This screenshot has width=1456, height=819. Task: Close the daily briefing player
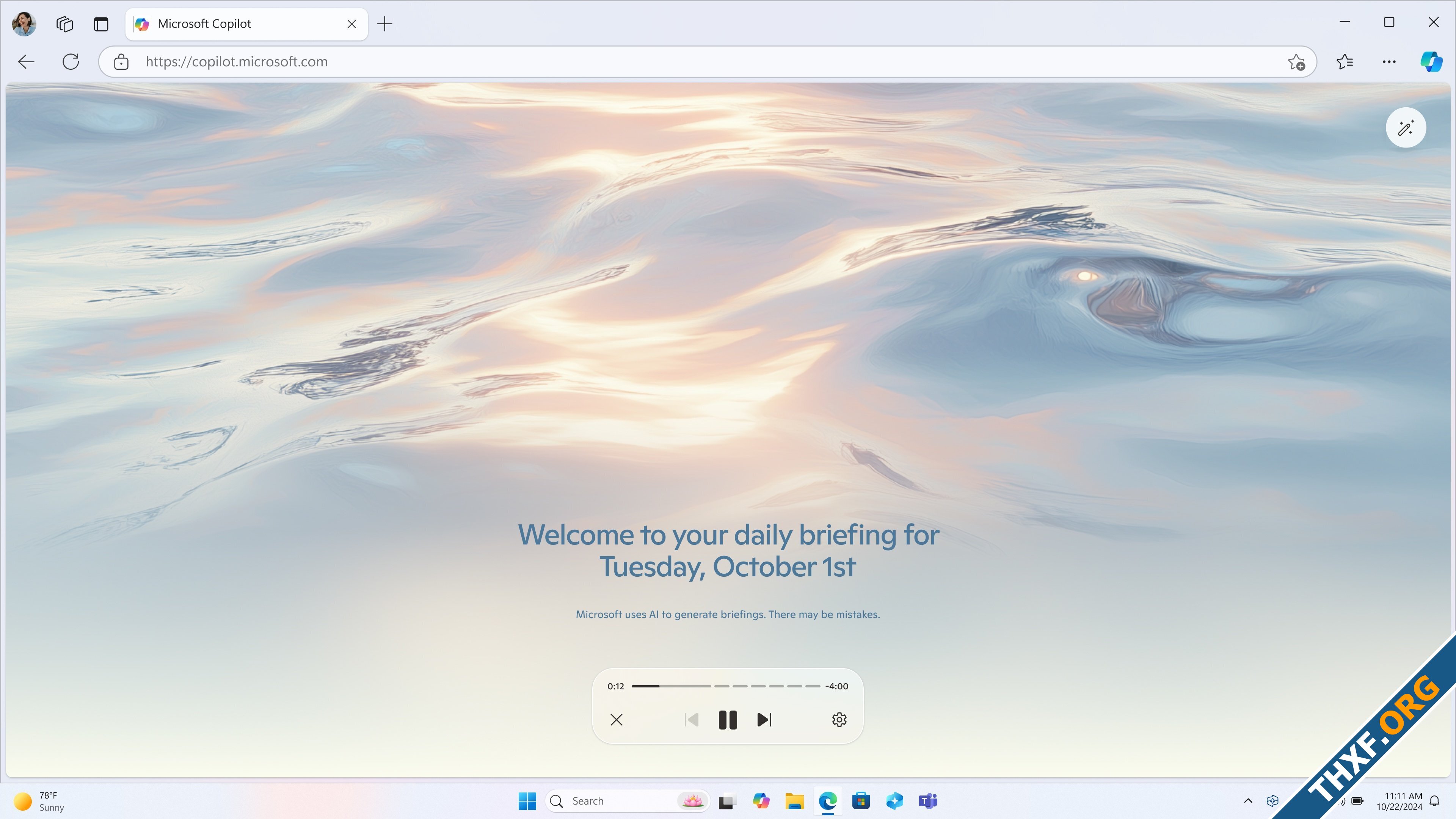617,720
